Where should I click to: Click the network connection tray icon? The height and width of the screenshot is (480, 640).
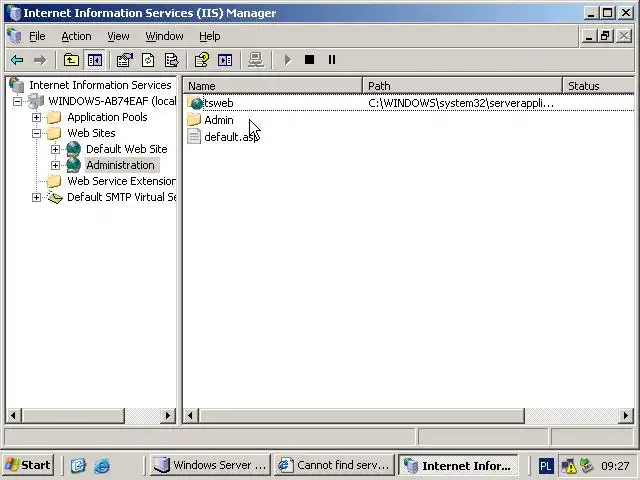click(x=586, y=465)
